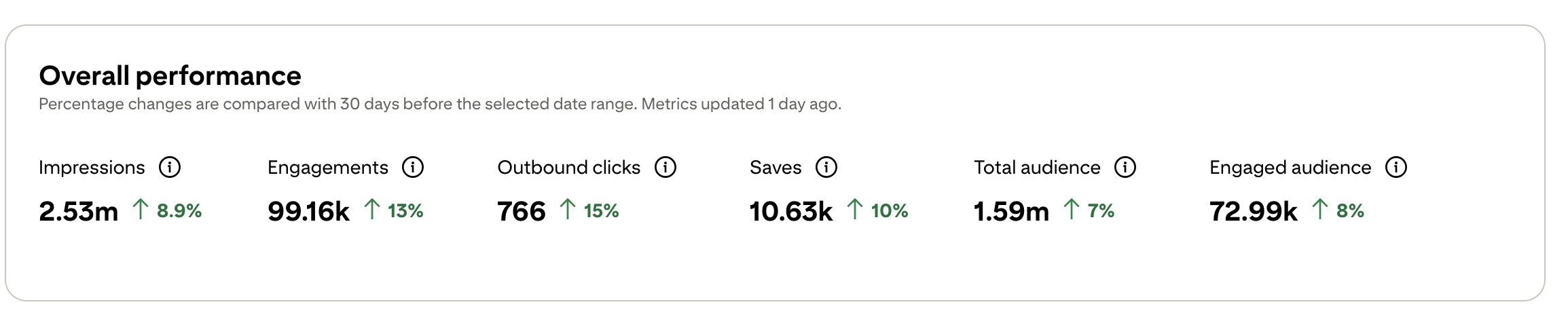The height and width of the screenshot is (315, 1568).
Task: Click the 10% saves change percentage
Action: tap(890, 211)
